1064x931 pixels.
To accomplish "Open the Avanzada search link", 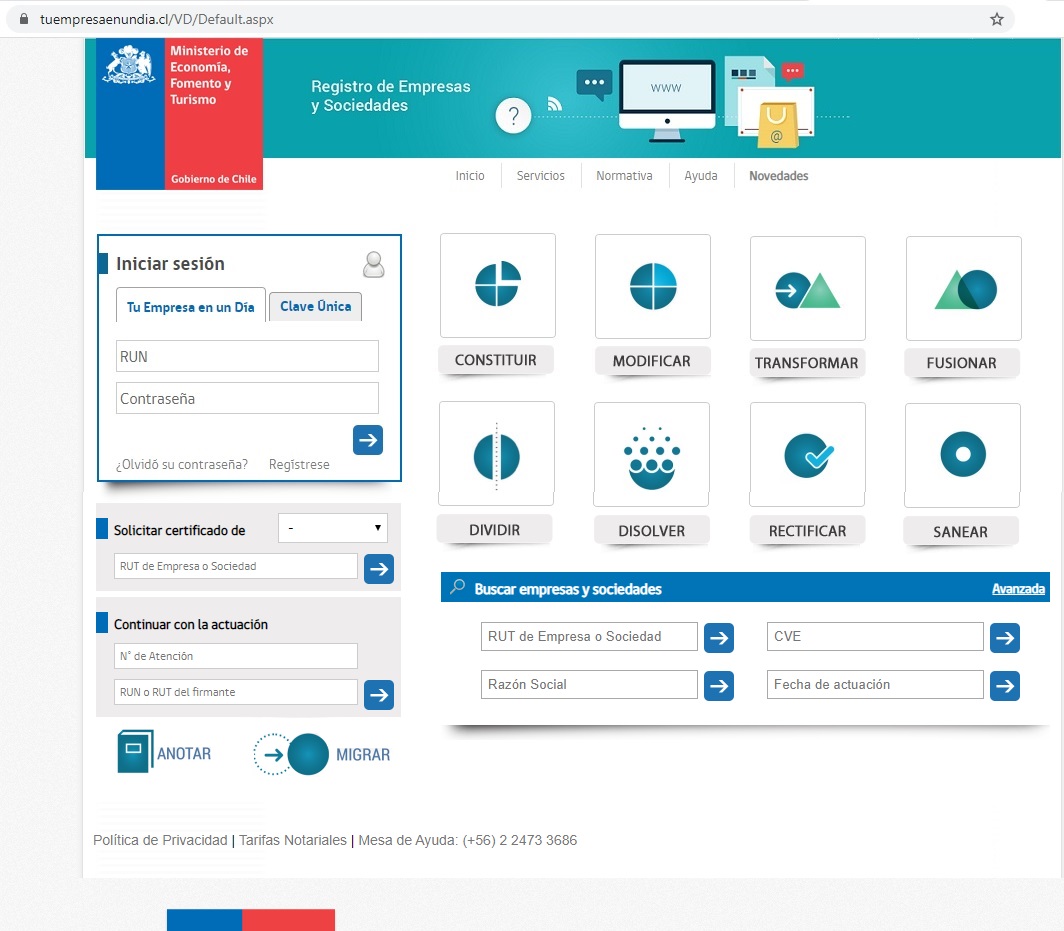I will pos(1018,589).
